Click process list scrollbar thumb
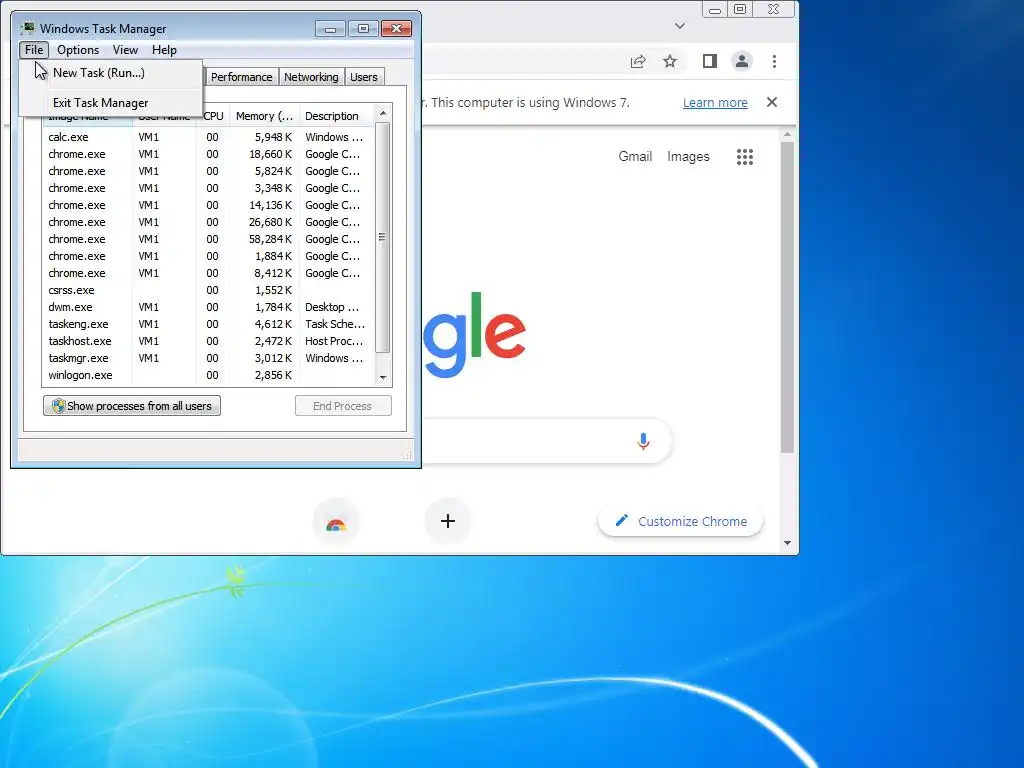 (383, 237)
